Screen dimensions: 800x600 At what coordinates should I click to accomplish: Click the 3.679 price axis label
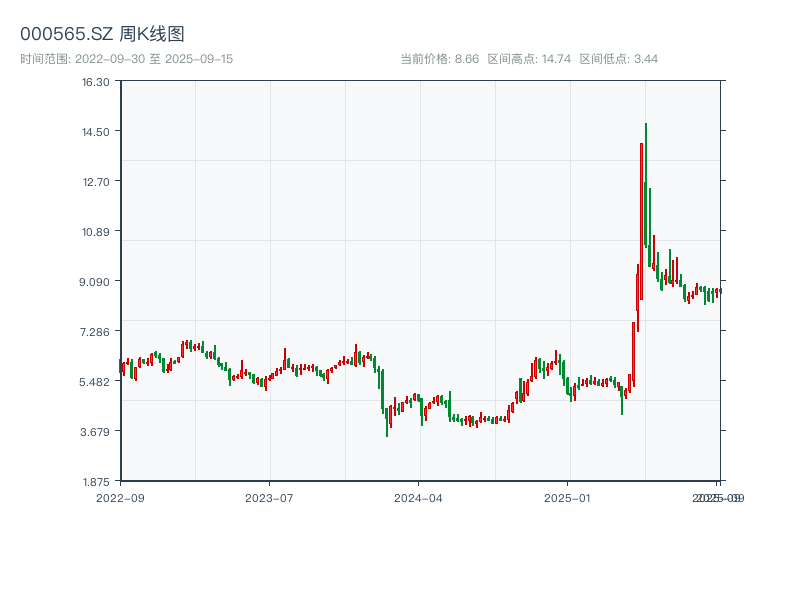pyautogui.click(x=96, y=431)
